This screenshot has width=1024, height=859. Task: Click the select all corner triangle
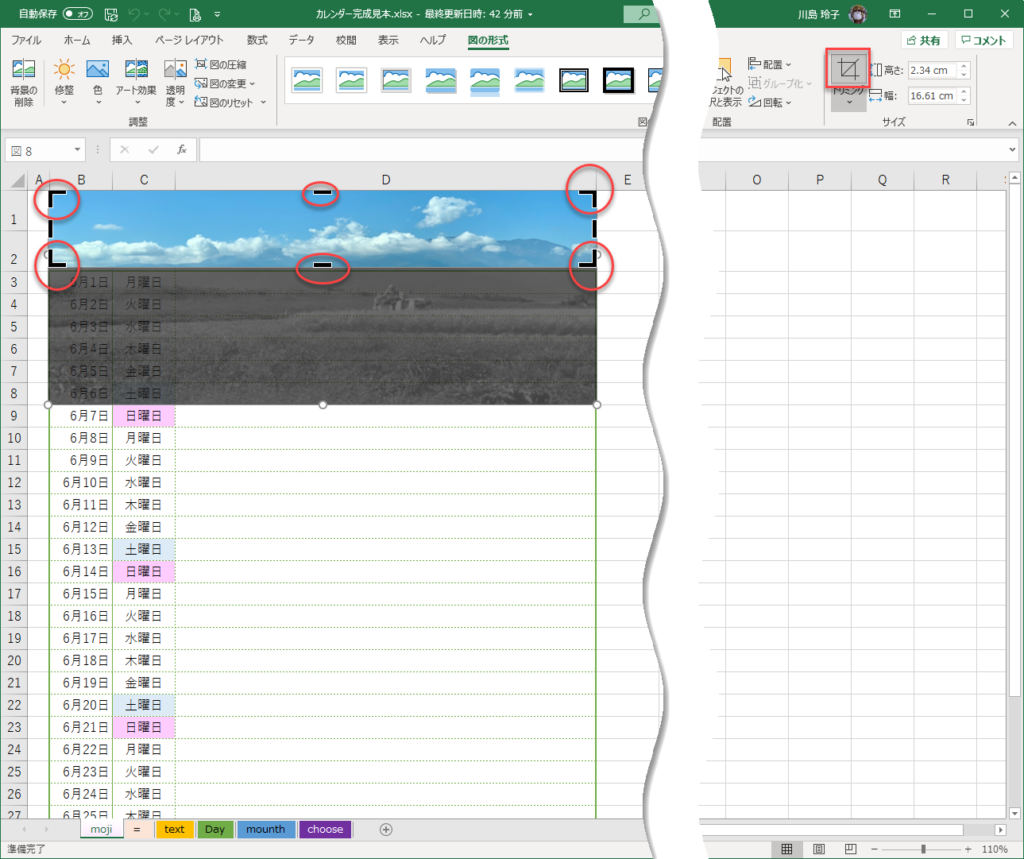(x=17, y=180)
